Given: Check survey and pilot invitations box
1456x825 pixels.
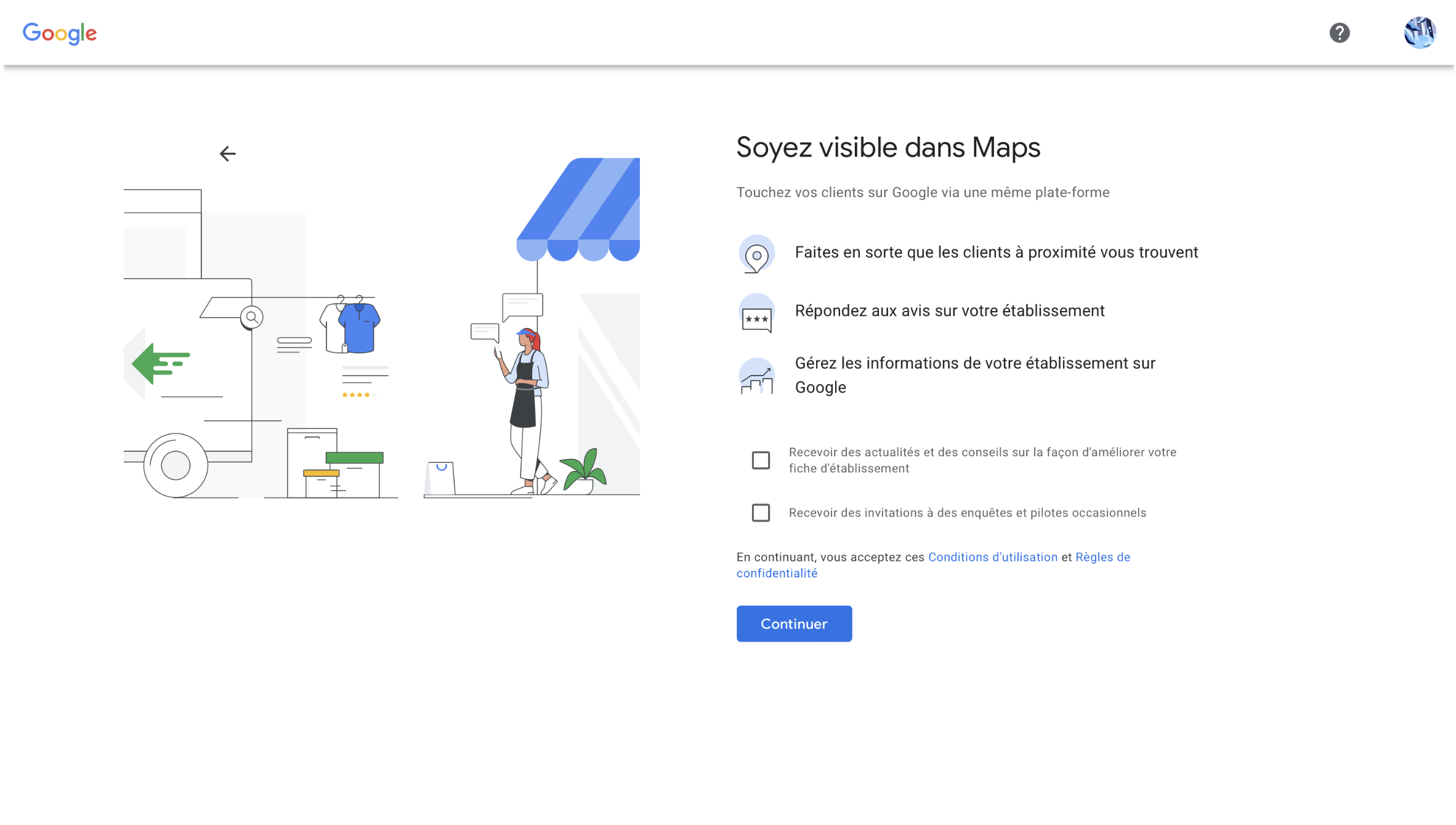Looking at the screenshot, I should click(761, 512).
